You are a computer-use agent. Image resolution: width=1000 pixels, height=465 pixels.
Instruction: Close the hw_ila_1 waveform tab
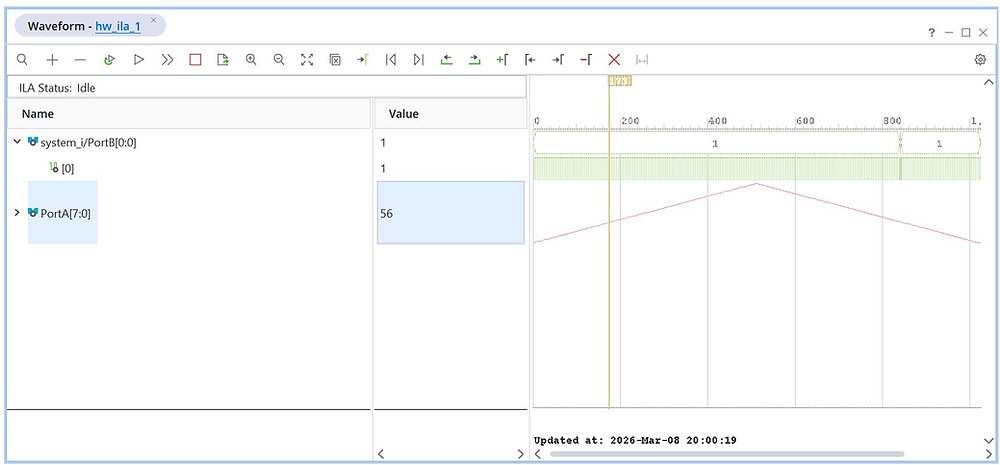(x=153, y=20)
